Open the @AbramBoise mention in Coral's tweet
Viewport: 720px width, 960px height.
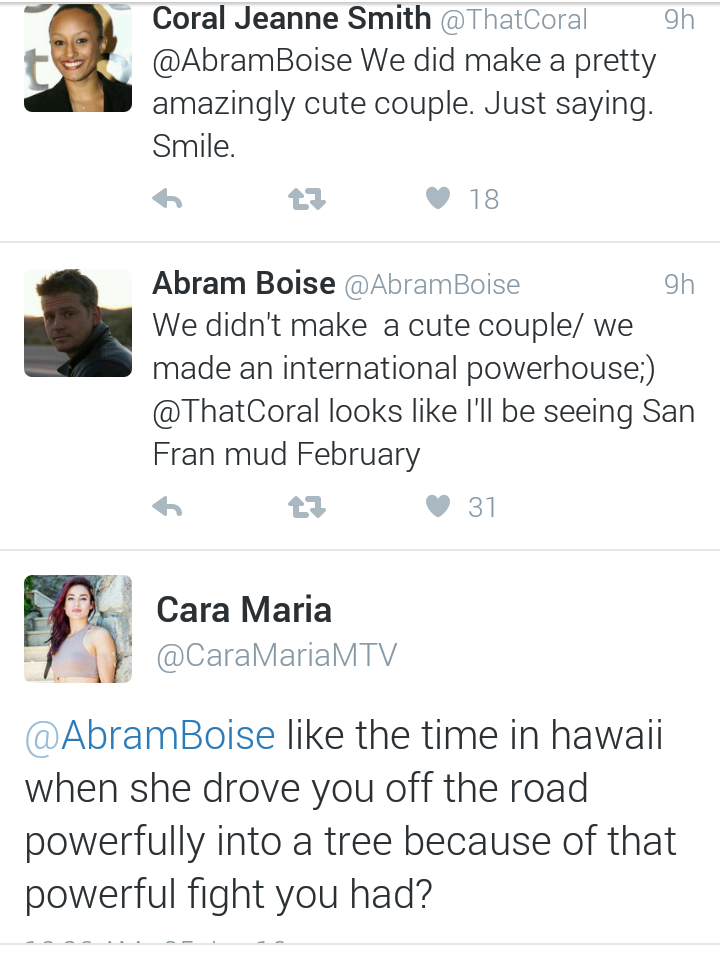point(252,61)
